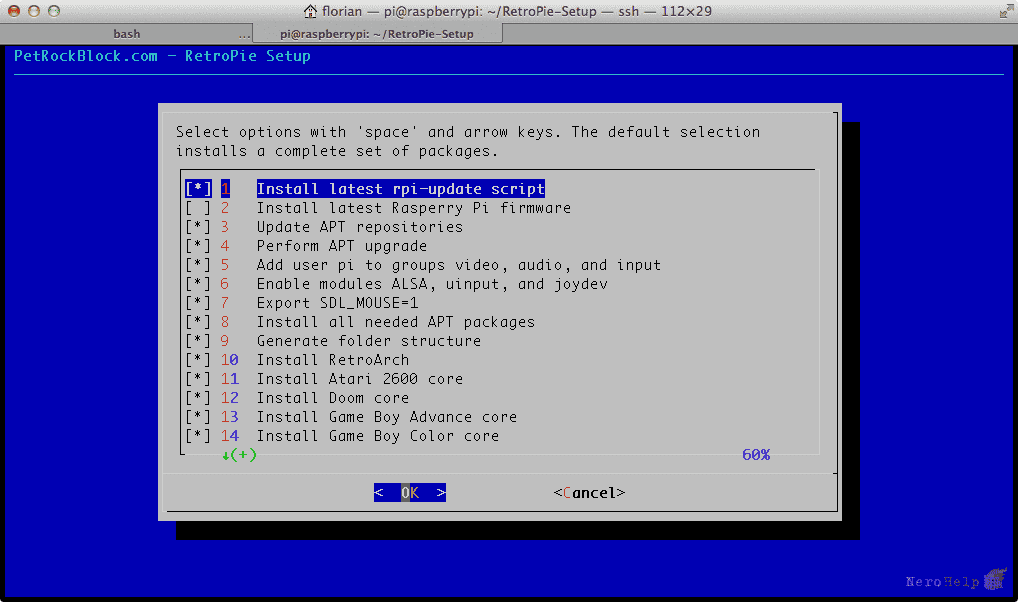Select 'Export SDL_MOUSE=1' row text
The height and width of the screenshot is (602, 1018).
coord(337,303)
